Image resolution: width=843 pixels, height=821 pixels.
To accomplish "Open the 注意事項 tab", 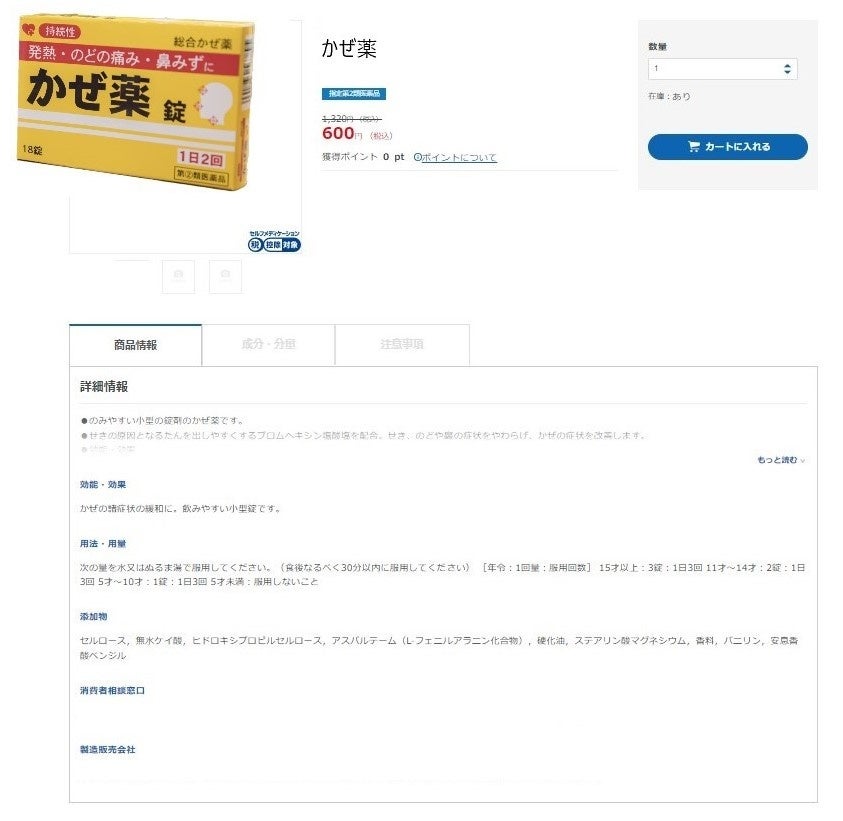I will click(x=402, y=345).
